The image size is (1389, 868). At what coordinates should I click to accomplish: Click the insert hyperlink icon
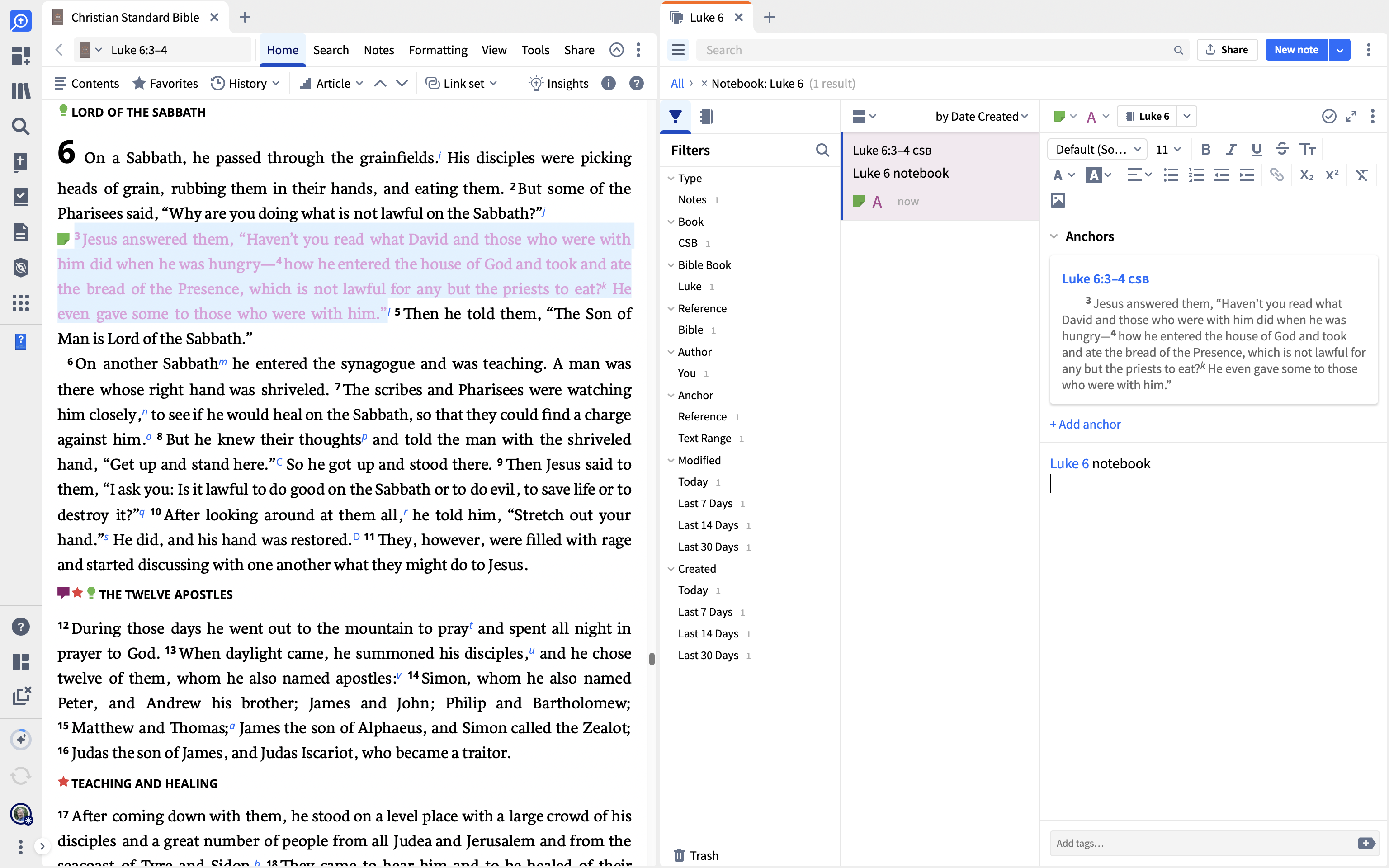coord(1276,175)
